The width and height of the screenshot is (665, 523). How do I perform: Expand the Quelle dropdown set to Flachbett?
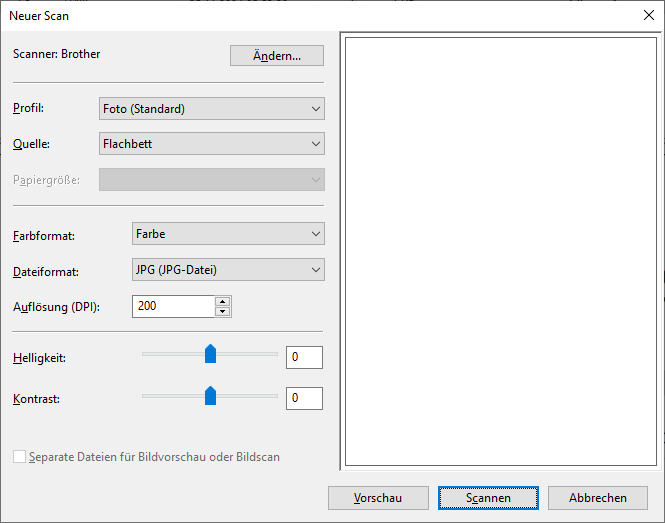211,144
